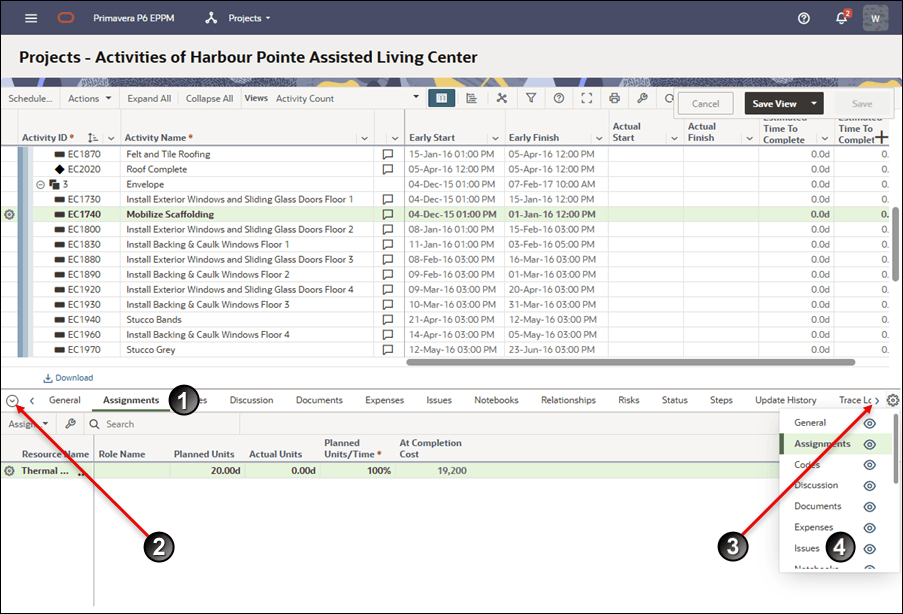
Task: Switch to the Relationships tab
Action: [x=568, y=400]
